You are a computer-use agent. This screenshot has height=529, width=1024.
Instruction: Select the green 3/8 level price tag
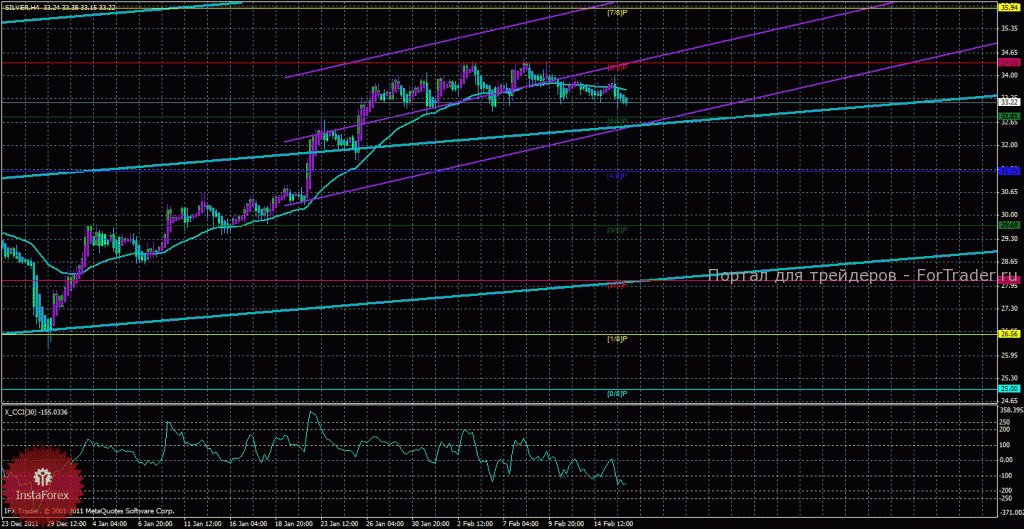coord(1010,225)
